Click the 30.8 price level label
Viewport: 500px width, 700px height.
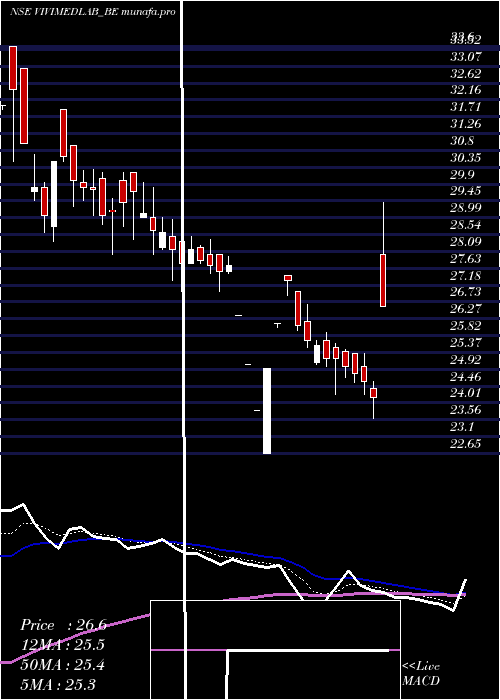[462, 141]
